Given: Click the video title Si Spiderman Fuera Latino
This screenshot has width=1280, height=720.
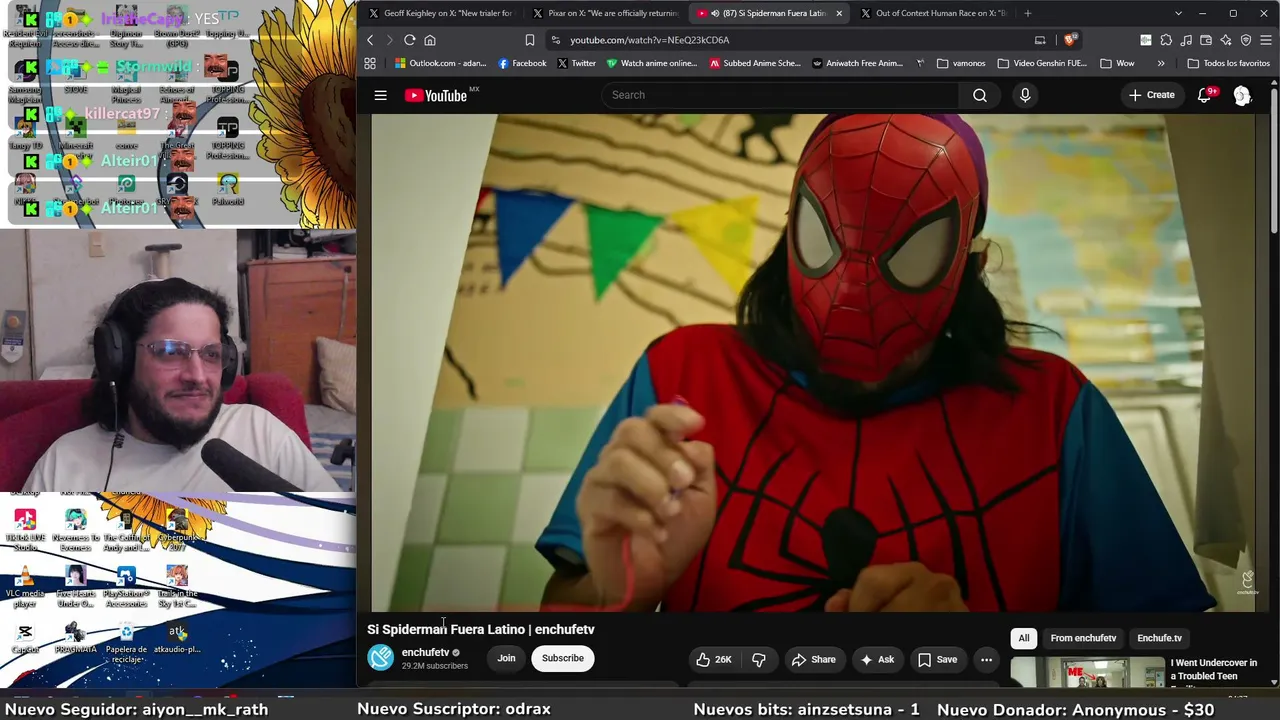Looking at the screenshot, I should pyautogui.click(x=481, y=629).
